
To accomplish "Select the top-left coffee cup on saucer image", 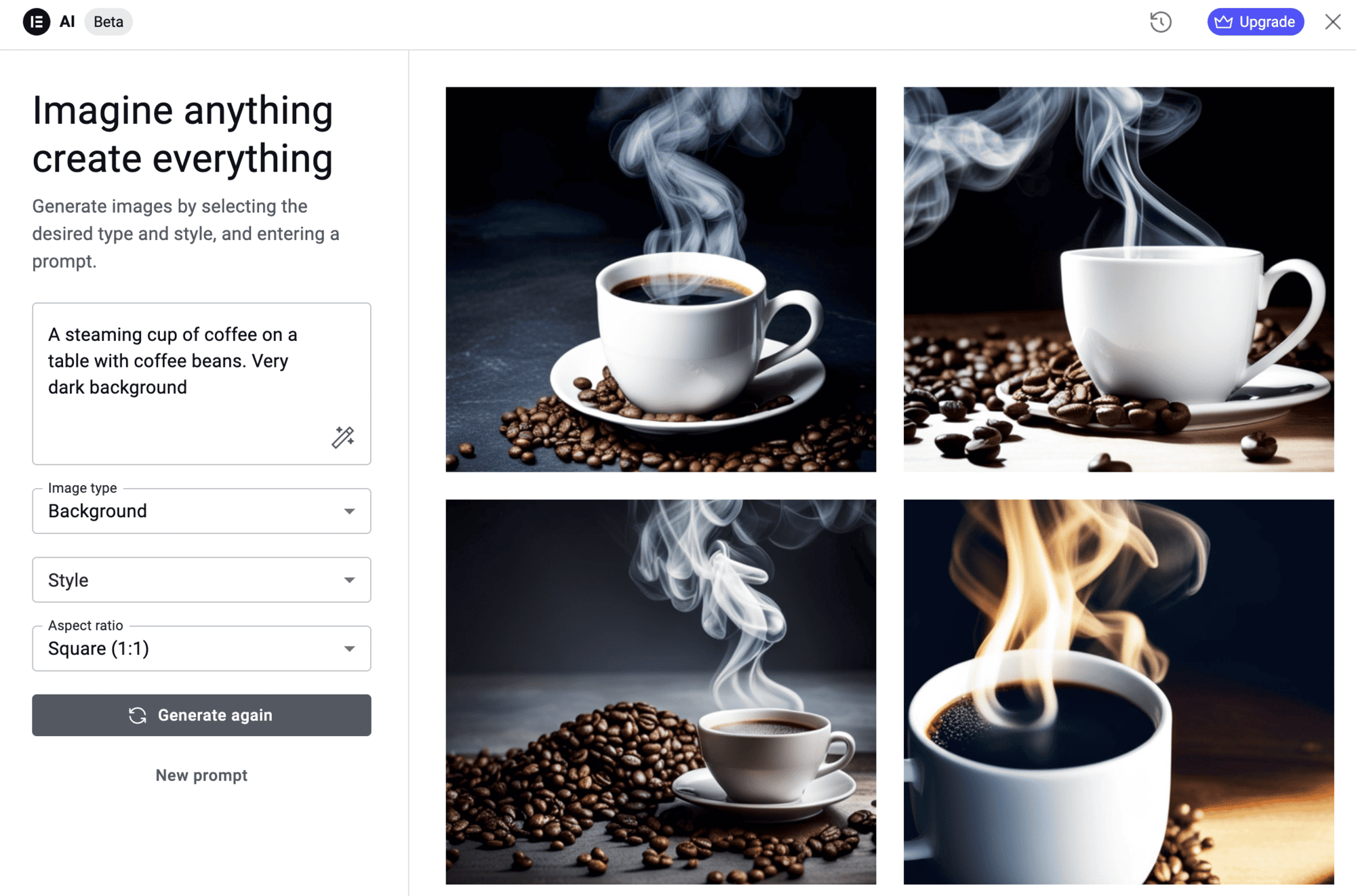I will [x=660, y=279].
